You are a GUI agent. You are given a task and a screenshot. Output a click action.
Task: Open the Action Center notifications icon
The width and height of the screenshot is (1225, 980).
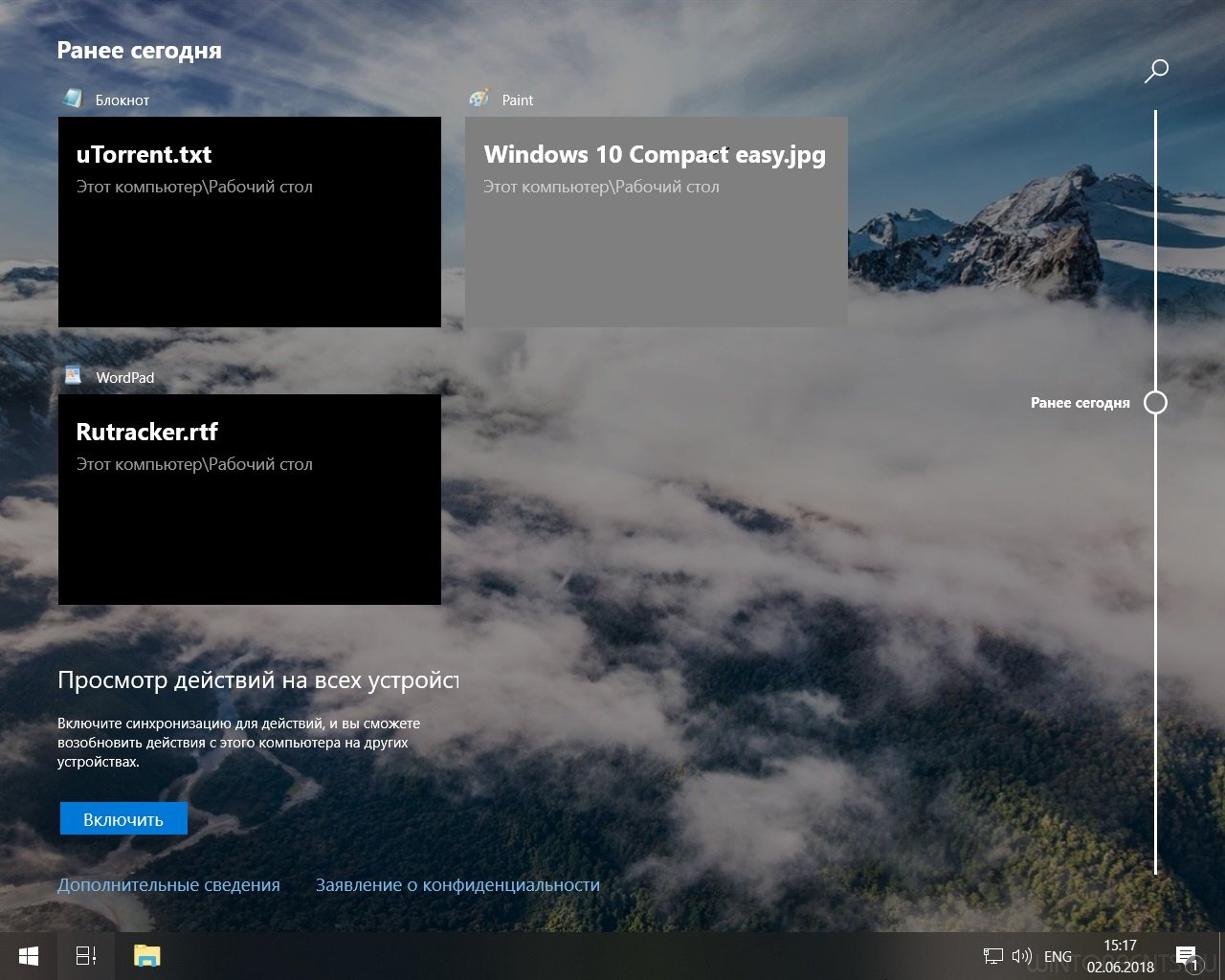click(1187, 956)
